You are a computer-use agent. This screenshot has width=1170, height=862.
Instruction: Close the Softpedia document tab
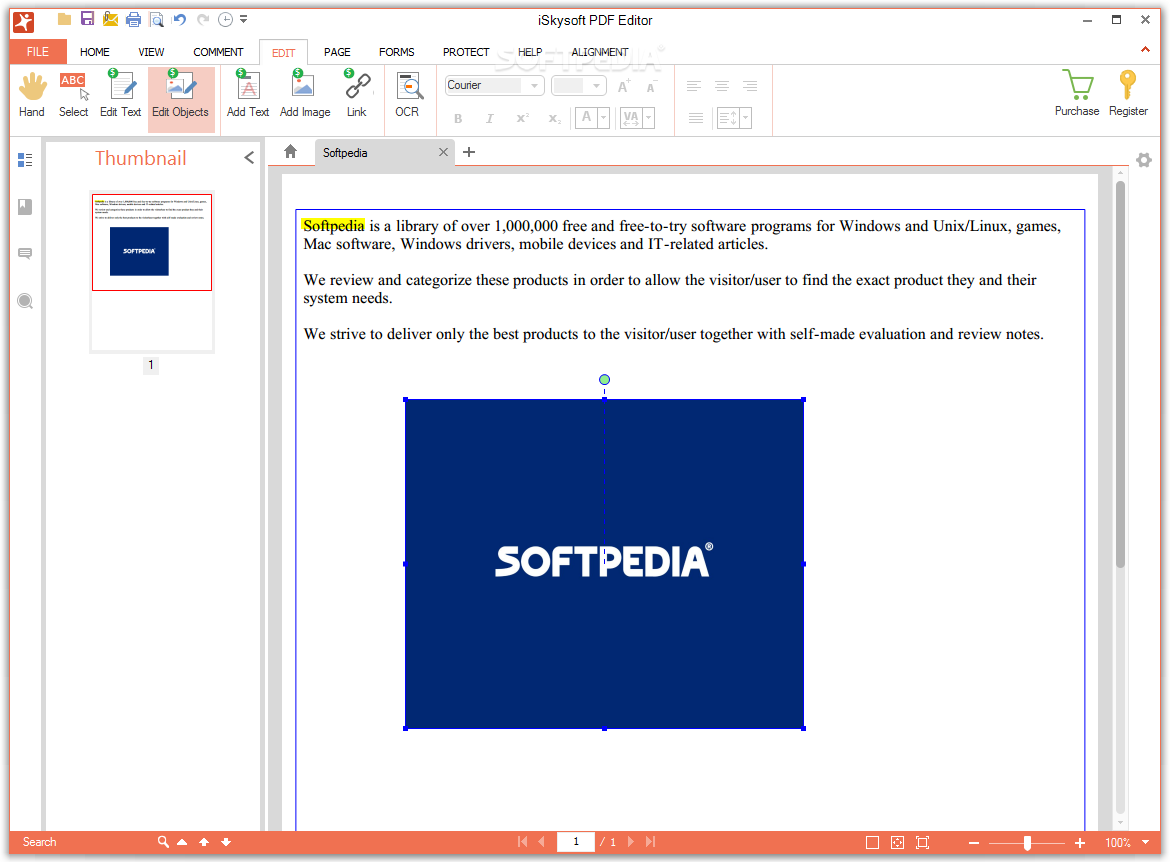pos(443,152)
